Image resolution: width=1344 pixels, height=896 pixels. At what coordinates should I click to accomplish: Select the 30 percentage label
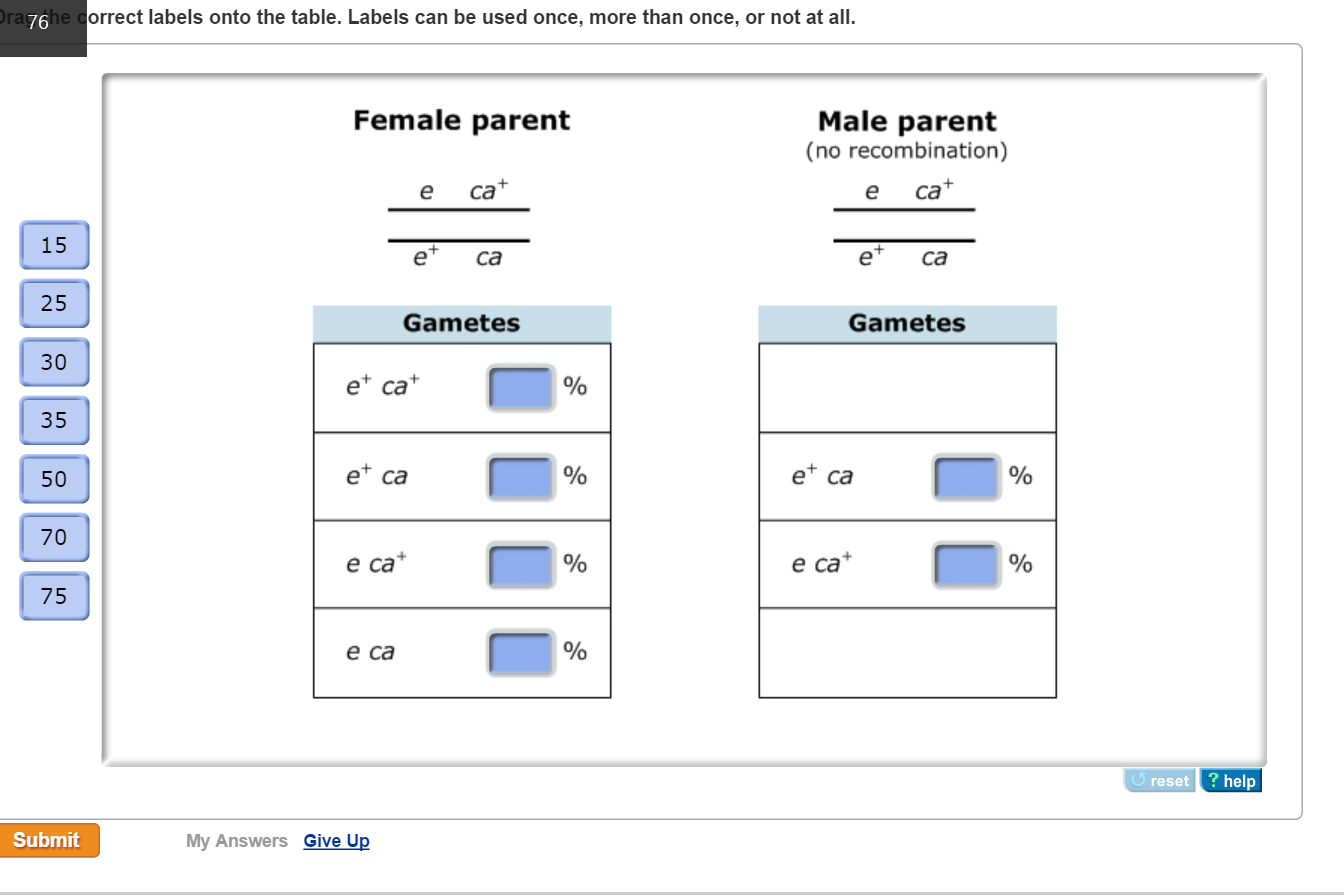click(54, 362)
